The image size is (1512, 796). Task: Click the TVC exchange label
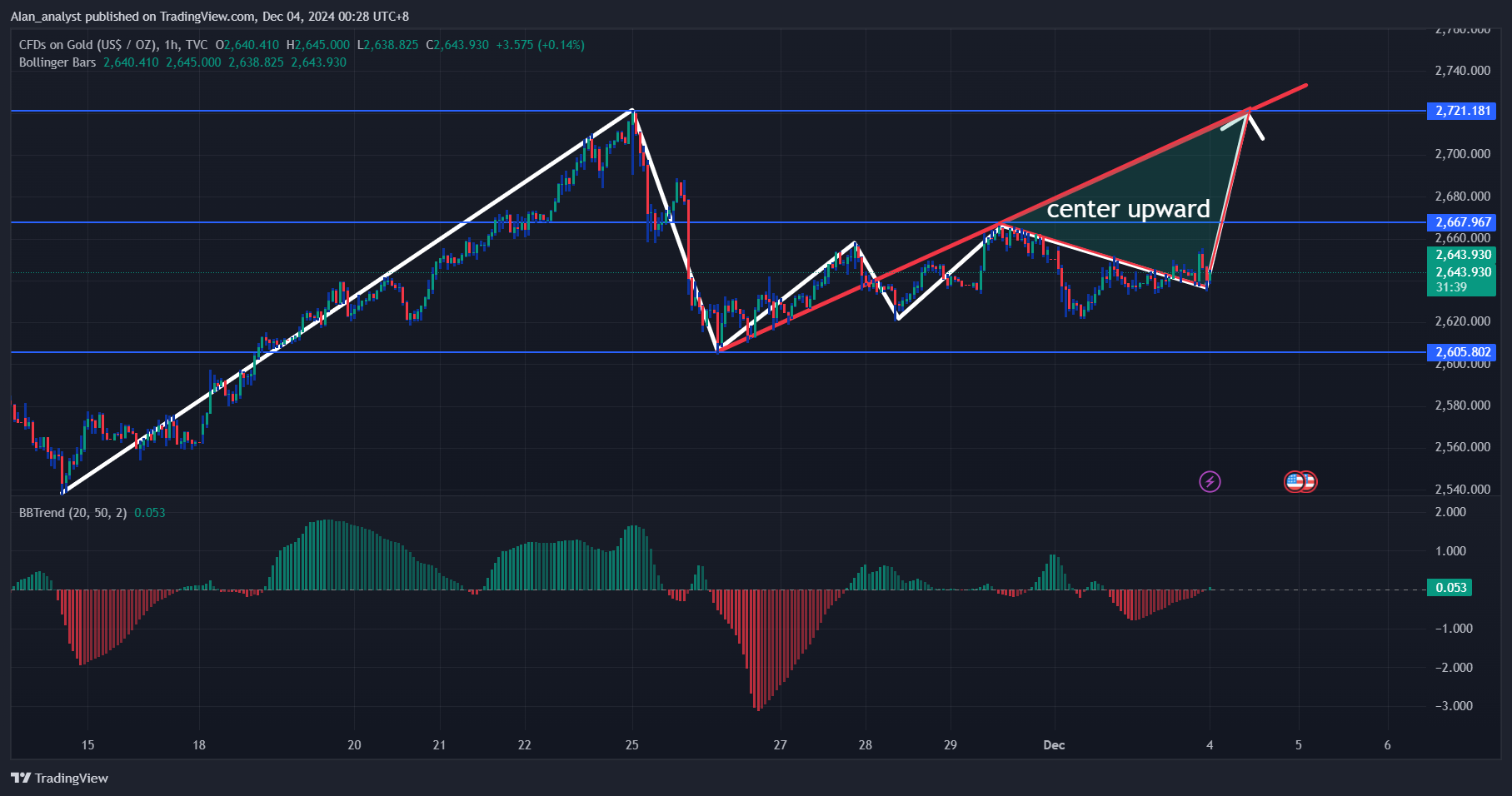tap(197, 45)
